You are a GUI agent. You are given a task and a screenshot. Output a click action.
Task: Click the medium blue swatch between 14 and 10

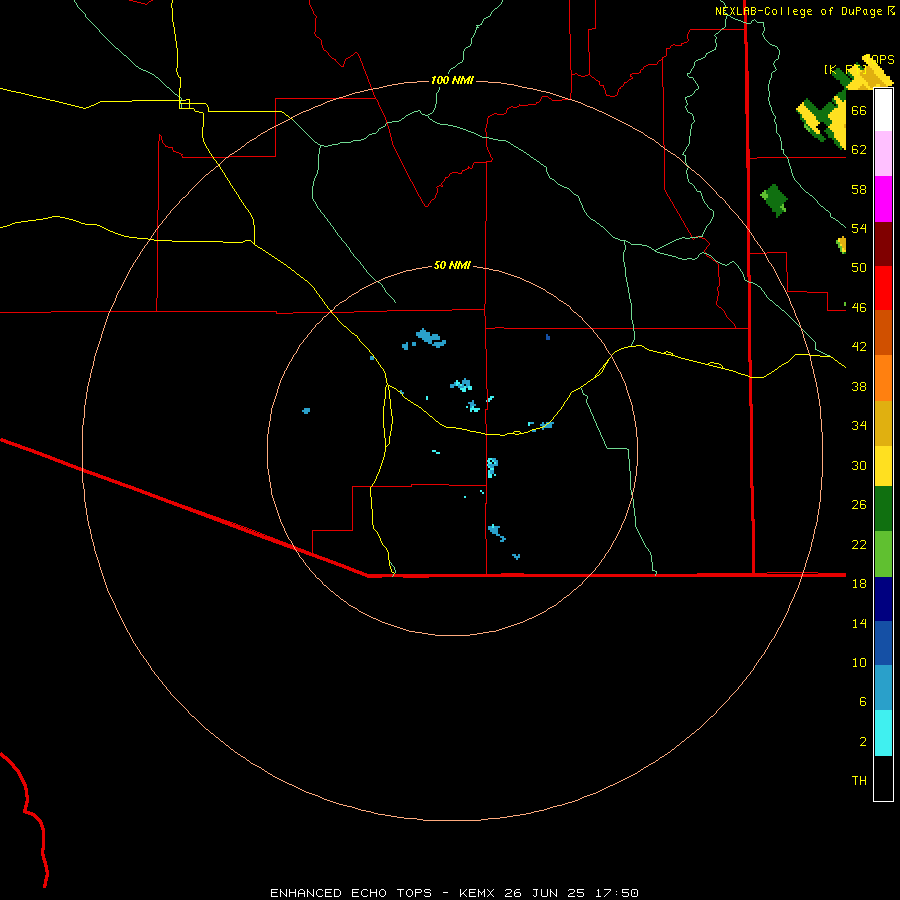pyautogui.click(x=883, y=643)
